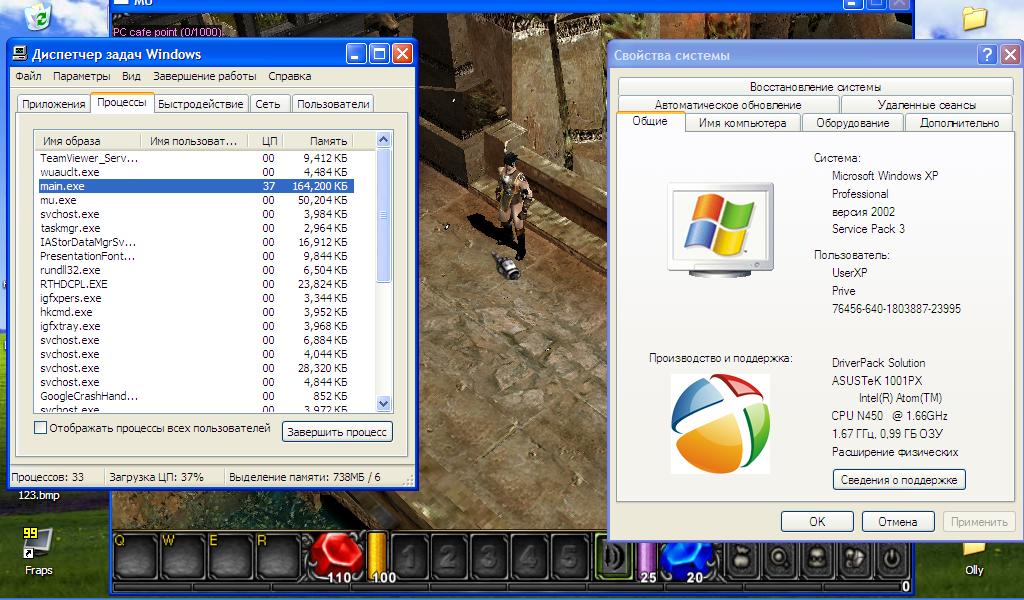Screen dimensions: 1024x600
Task: Select the main.exe process row
Action: [x=195, y=186]
